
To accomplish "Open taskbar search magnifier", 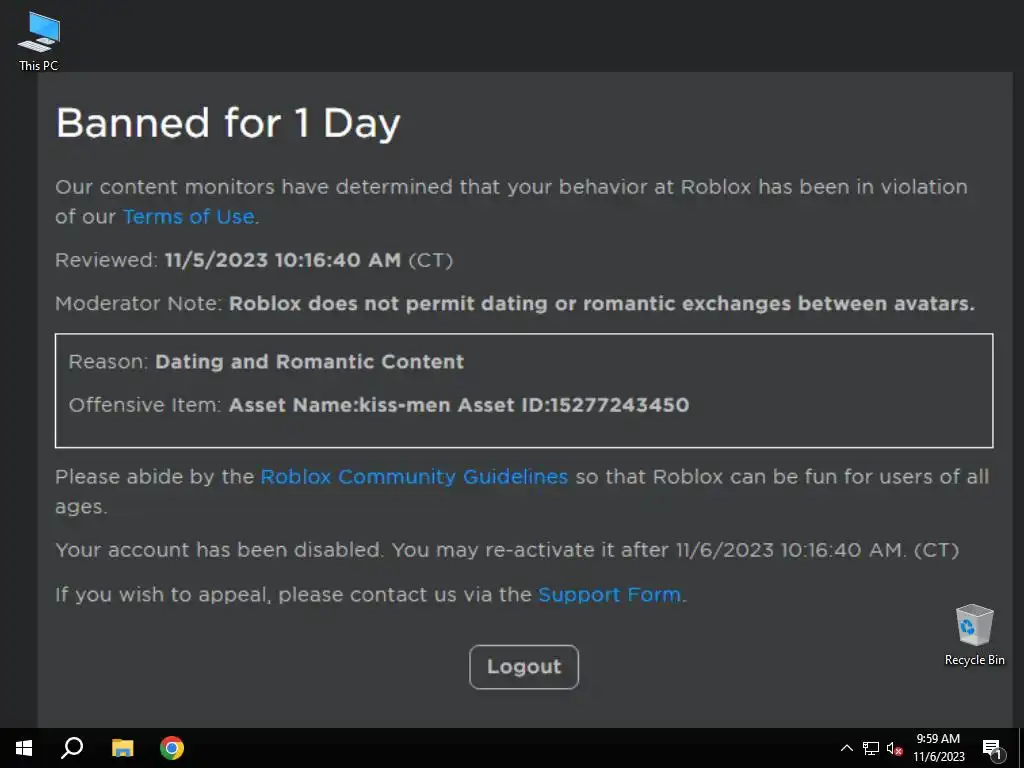I will (x=72, y=748).
